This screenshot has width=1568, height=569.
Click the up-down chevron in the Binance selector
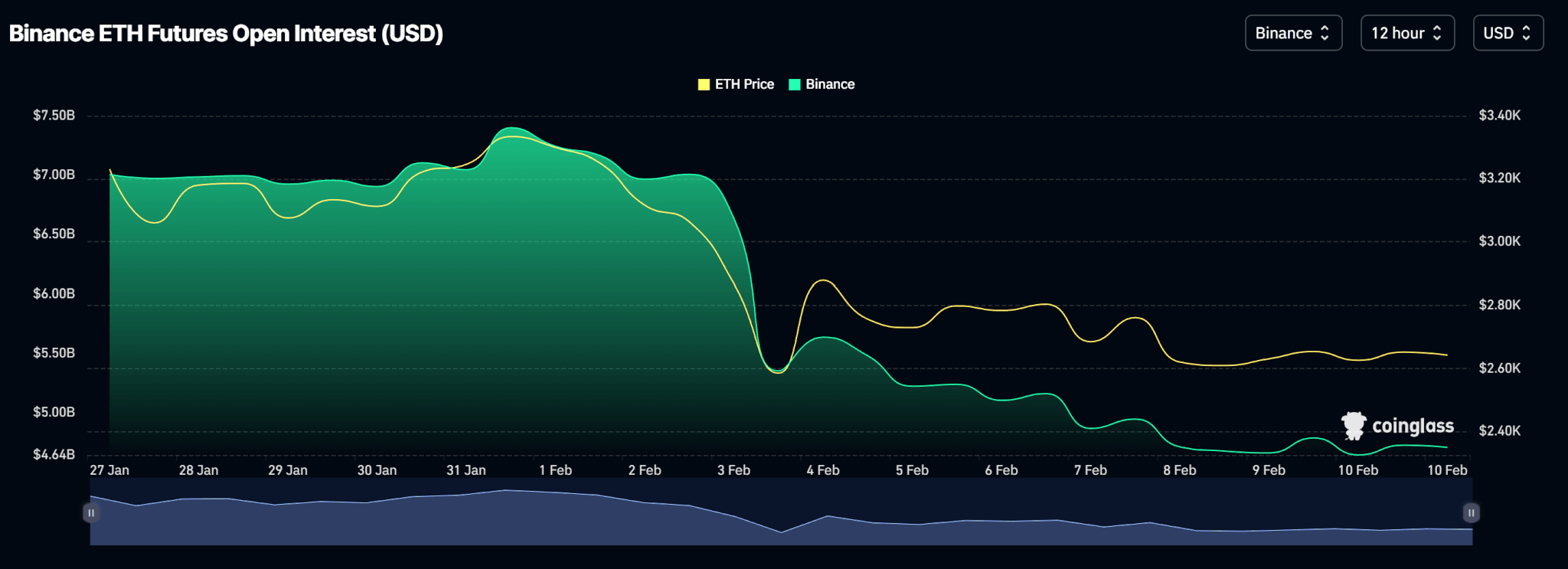[x=1325, y=33]
